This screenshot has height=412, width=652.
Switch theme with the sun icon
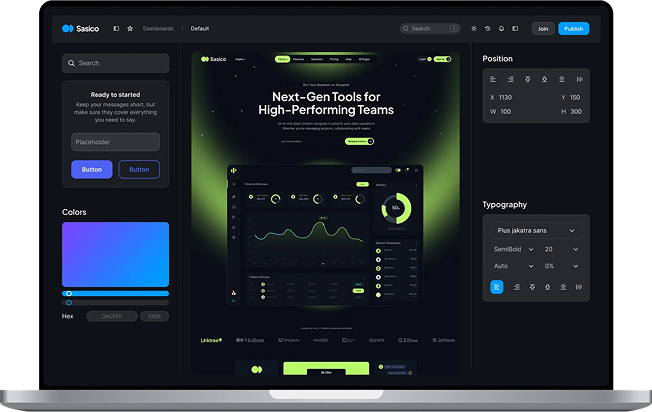point(474,29)
